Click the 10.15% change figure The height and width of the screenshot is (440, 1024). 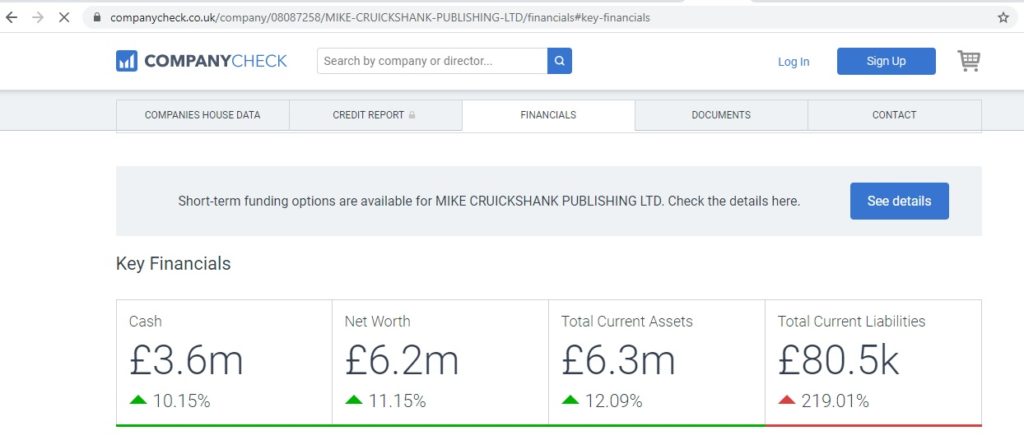tap(182, 401)
